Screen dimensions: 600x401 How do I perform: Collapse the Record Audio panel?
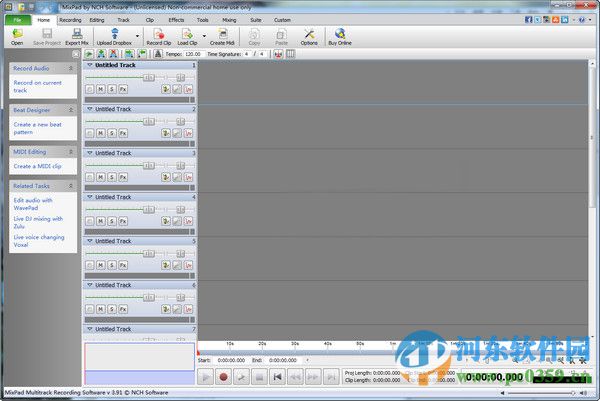click(71, 68)
